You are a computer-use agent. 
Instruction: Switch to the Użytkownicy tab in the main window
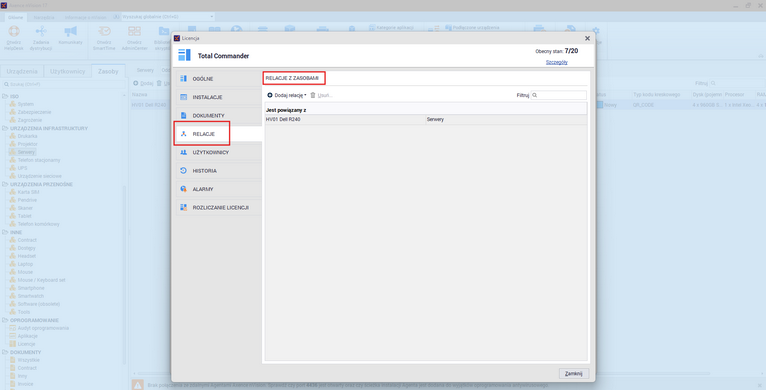point(67,71)
